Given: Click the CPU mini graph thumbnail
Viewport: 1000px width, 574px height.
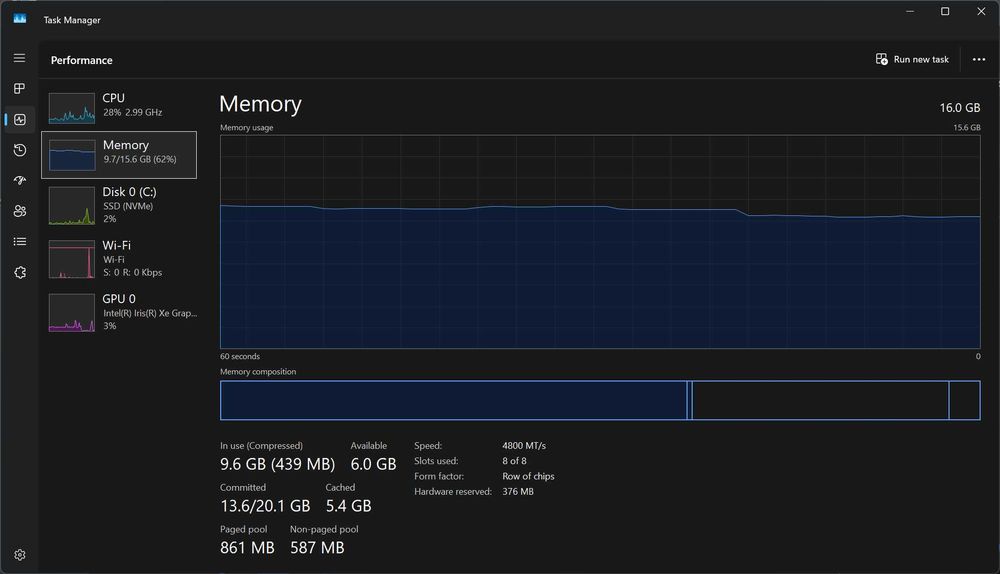Looking at the screenshot, I should pos(71,108).
